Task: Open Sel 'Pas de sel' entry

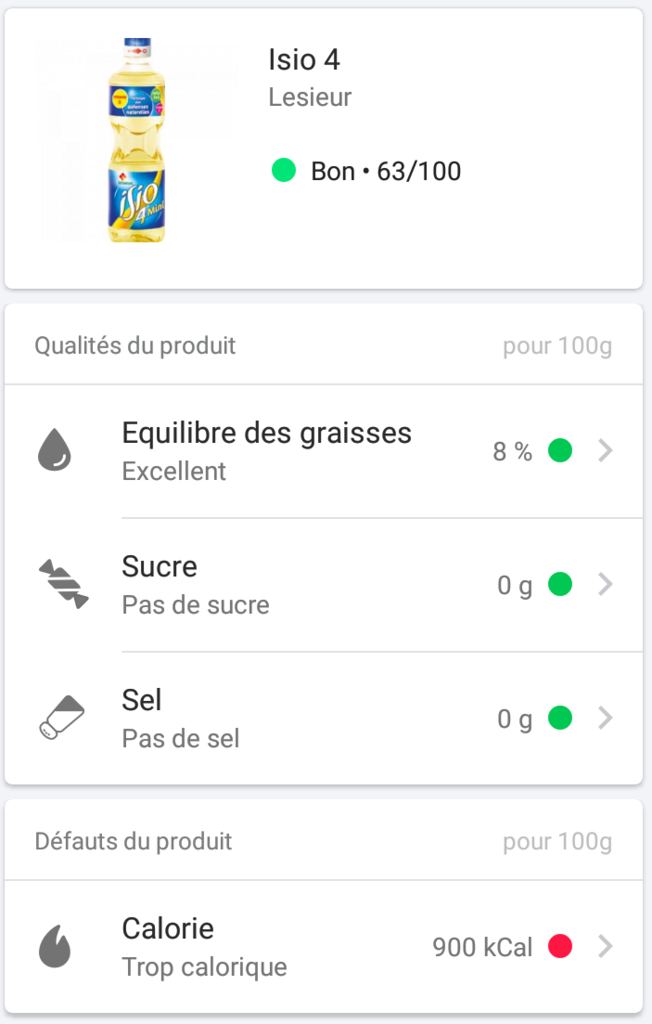Action: point(324,718)
